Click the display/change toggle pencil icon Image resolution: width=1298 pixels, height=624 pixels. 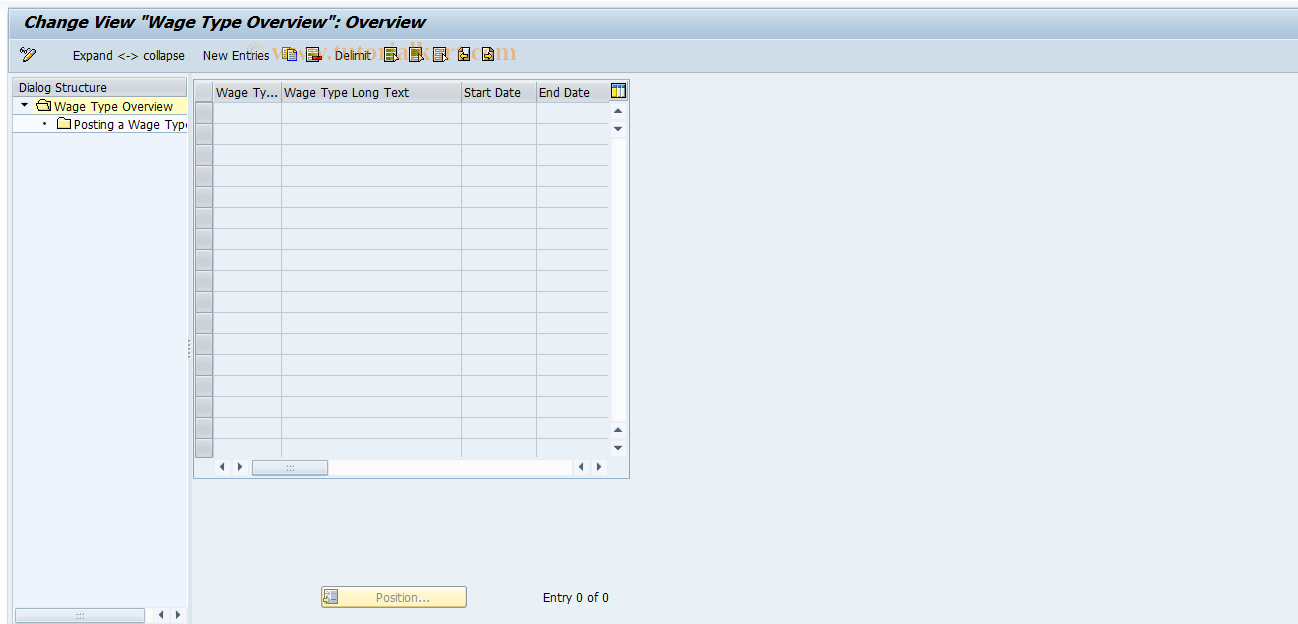(x=28, y=54)
